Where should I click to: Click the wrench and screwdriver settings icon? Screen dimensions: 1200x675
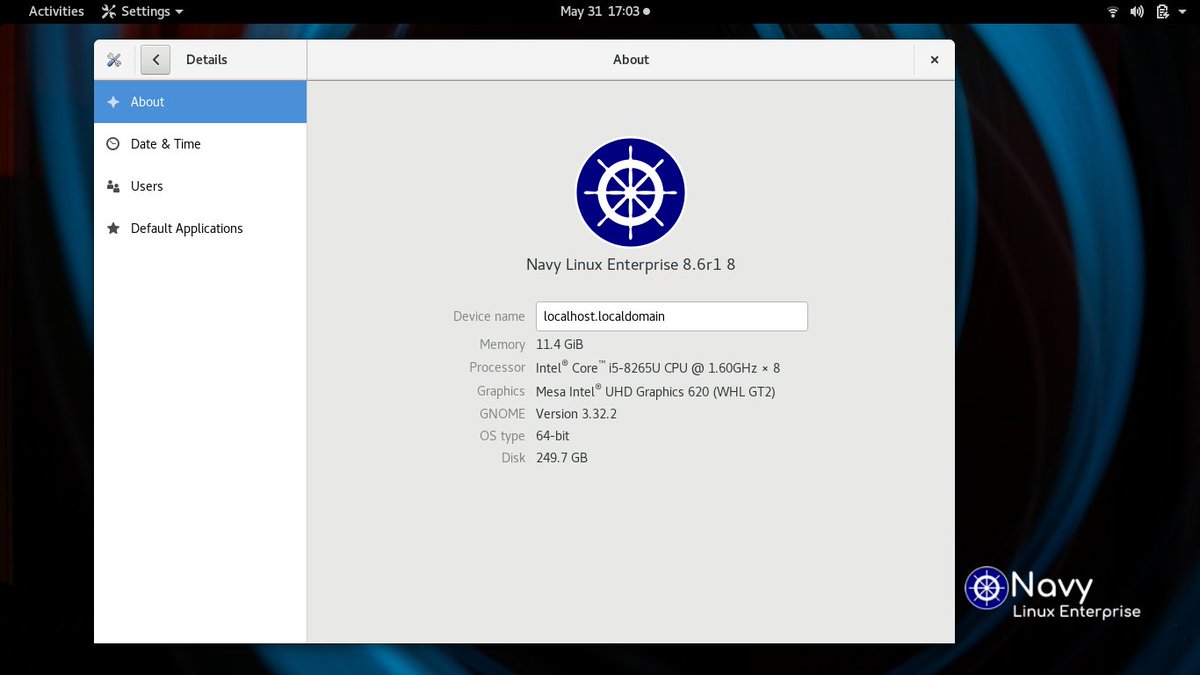pyautogui.click(x=114, y=60)
